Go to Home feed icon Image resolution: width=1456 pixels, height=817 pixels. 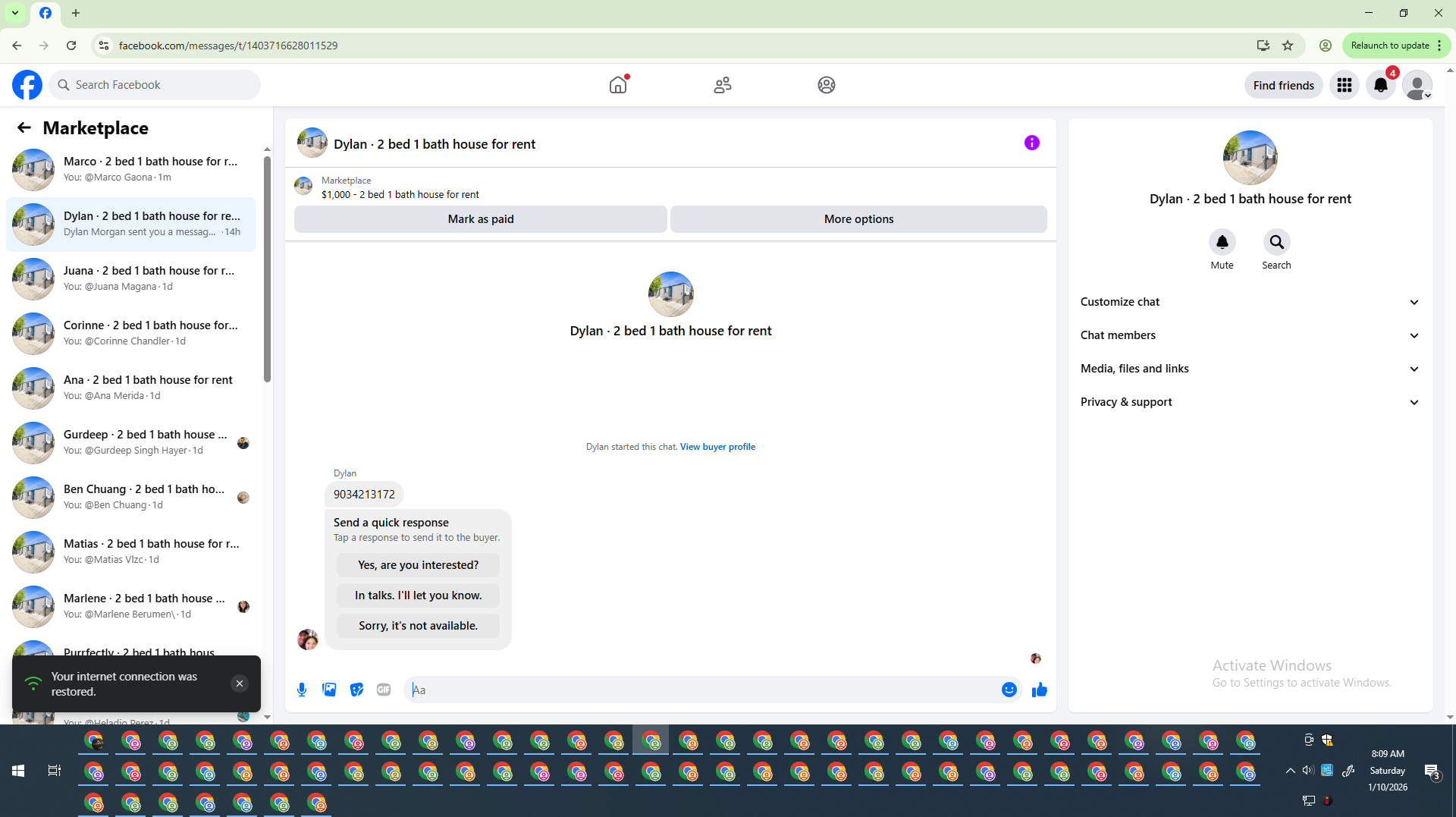(x=618, y=85)
